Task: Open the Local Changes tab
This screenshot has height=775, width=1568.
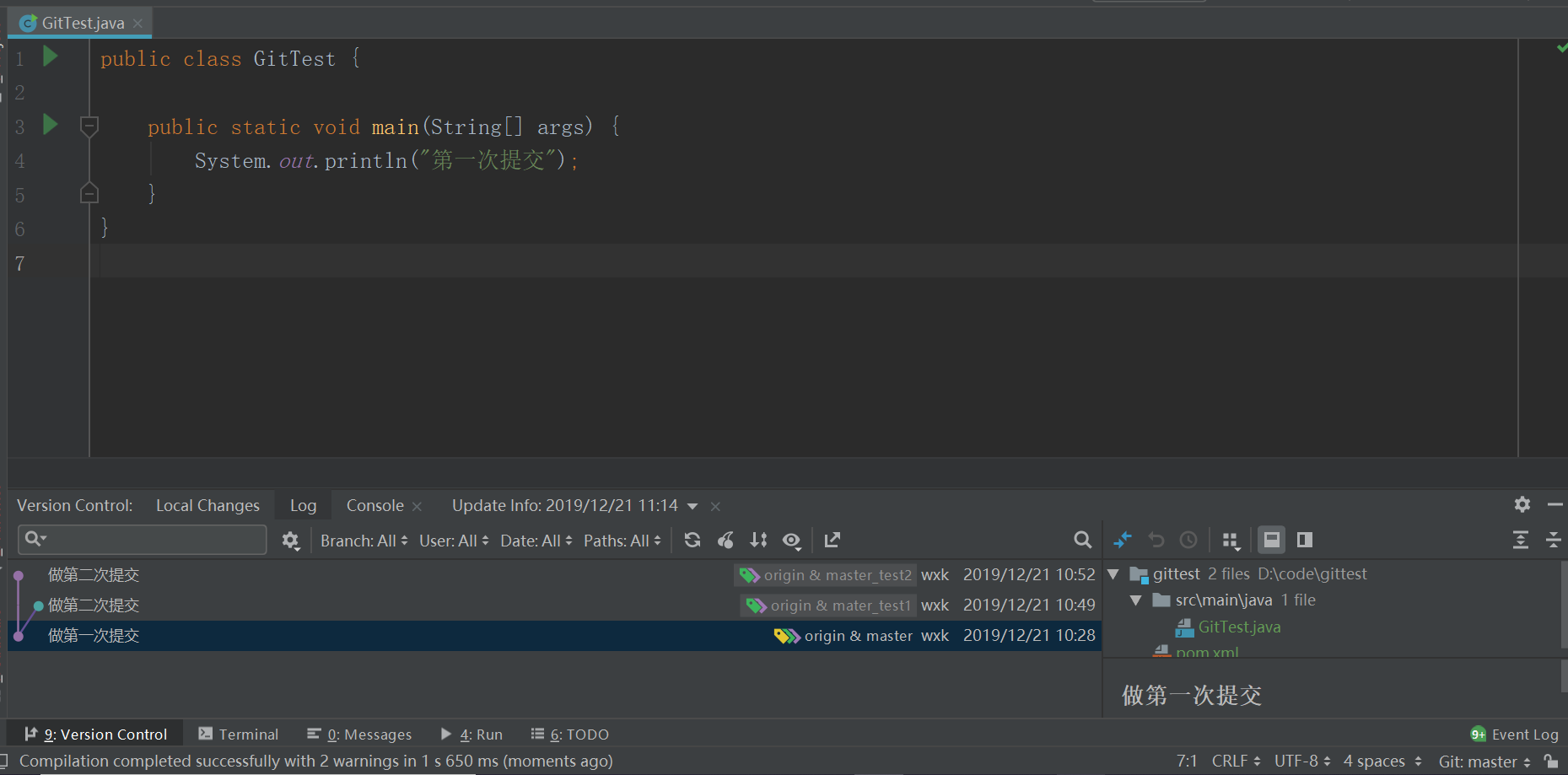Action: tap(207, 505)
